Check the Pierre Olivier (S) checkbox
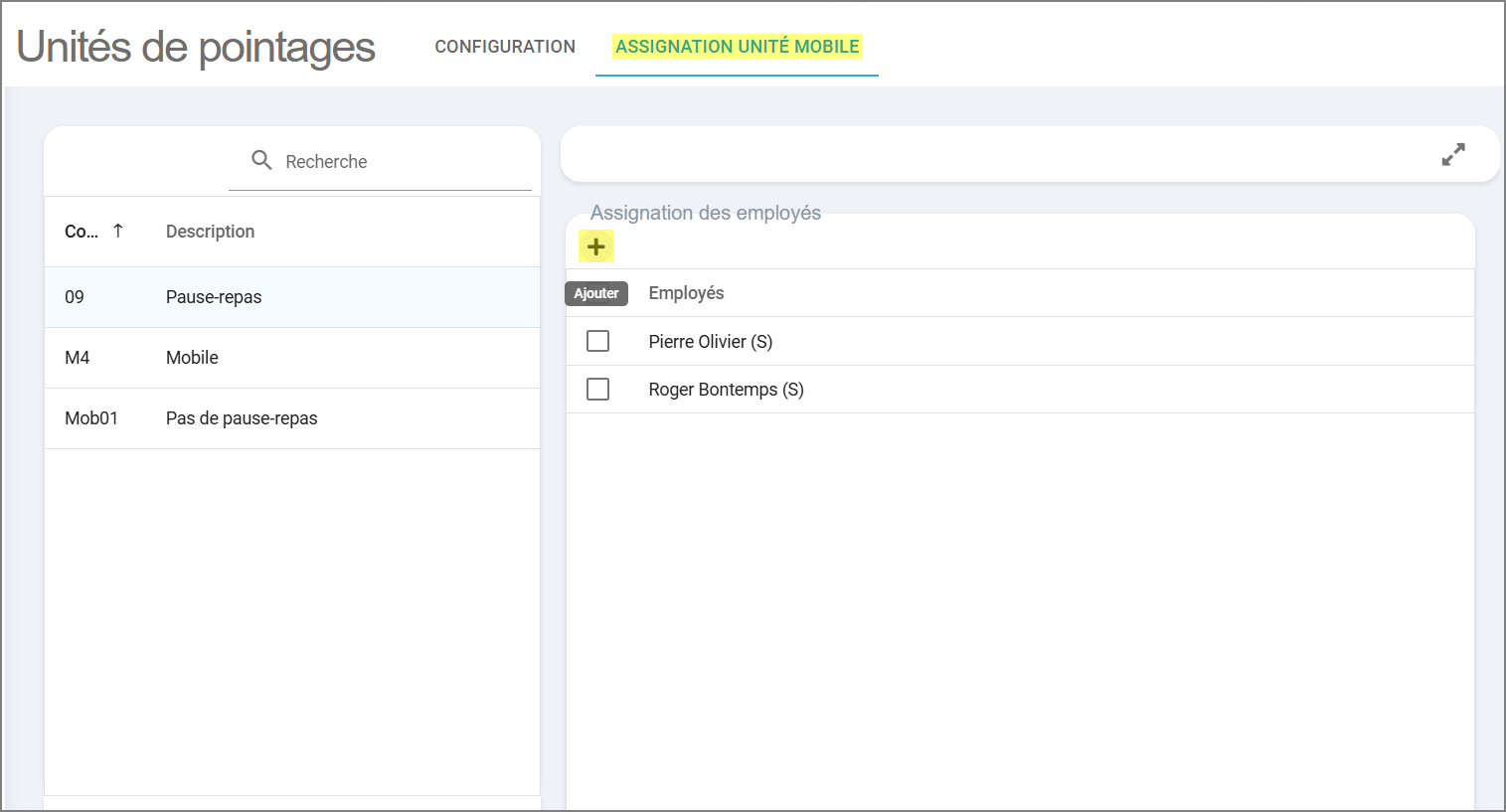The image size is (1506, 812). (597, 341)
